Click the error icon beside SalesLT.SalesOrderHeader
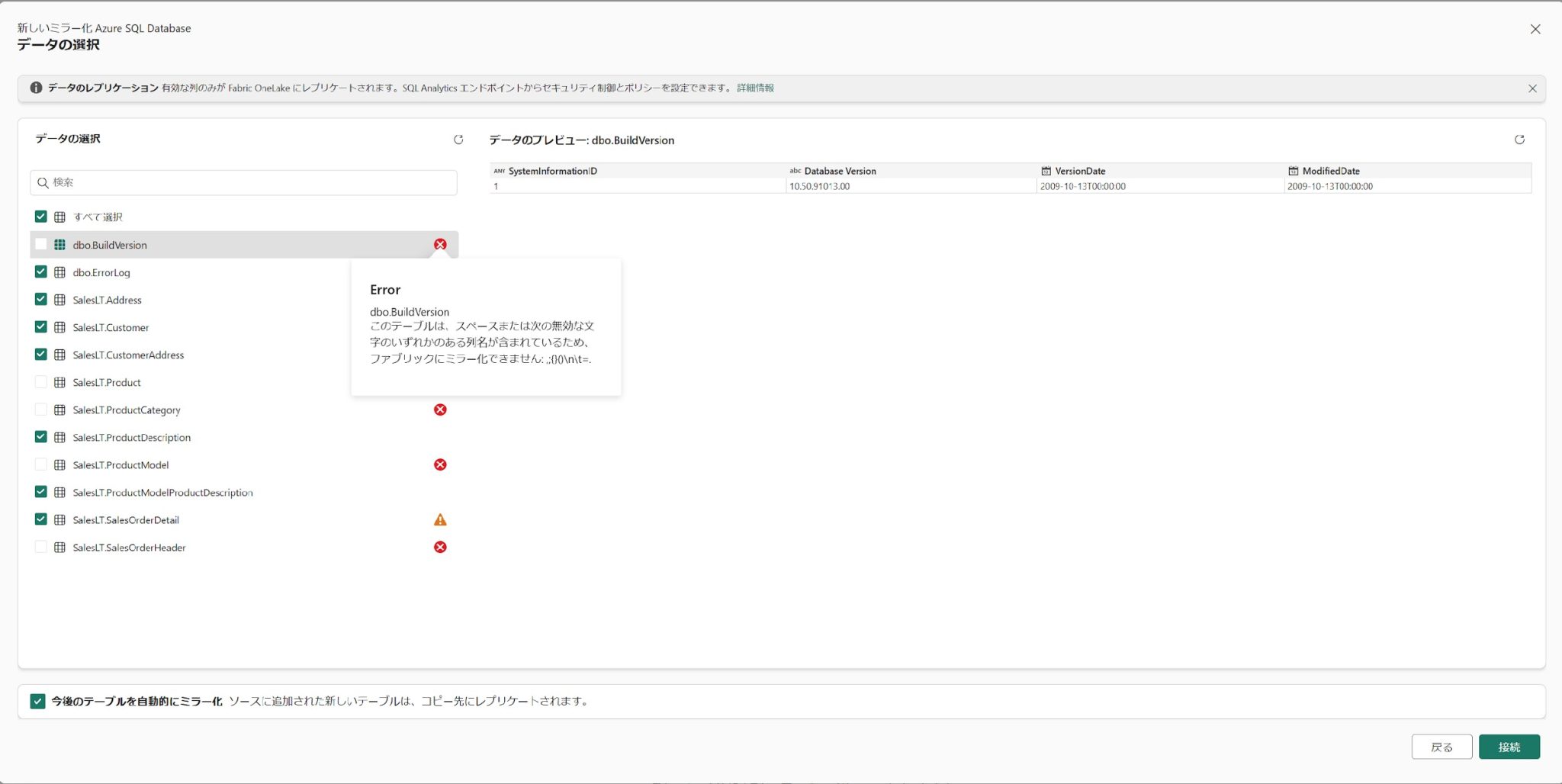The height and width of the screenshot is (784, 1562). point(440,548)
